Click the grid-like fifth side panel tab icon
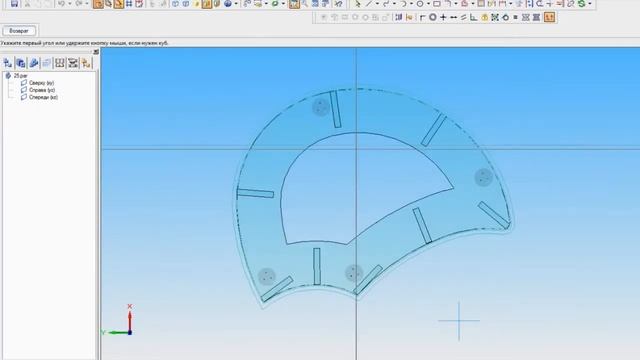The width and height of the screenshot is (640, 360). coord(60,63)
